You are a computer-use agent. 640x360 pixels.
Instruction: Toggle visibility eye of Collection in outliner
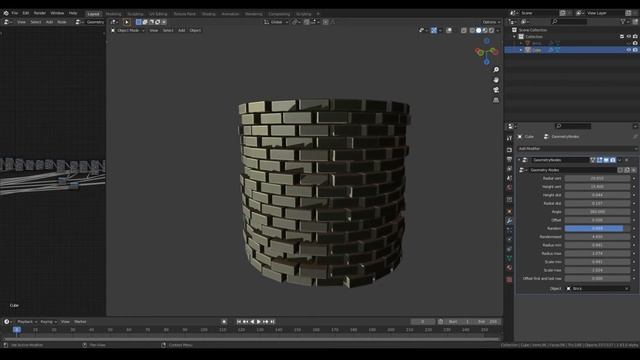tap(629, 37)
